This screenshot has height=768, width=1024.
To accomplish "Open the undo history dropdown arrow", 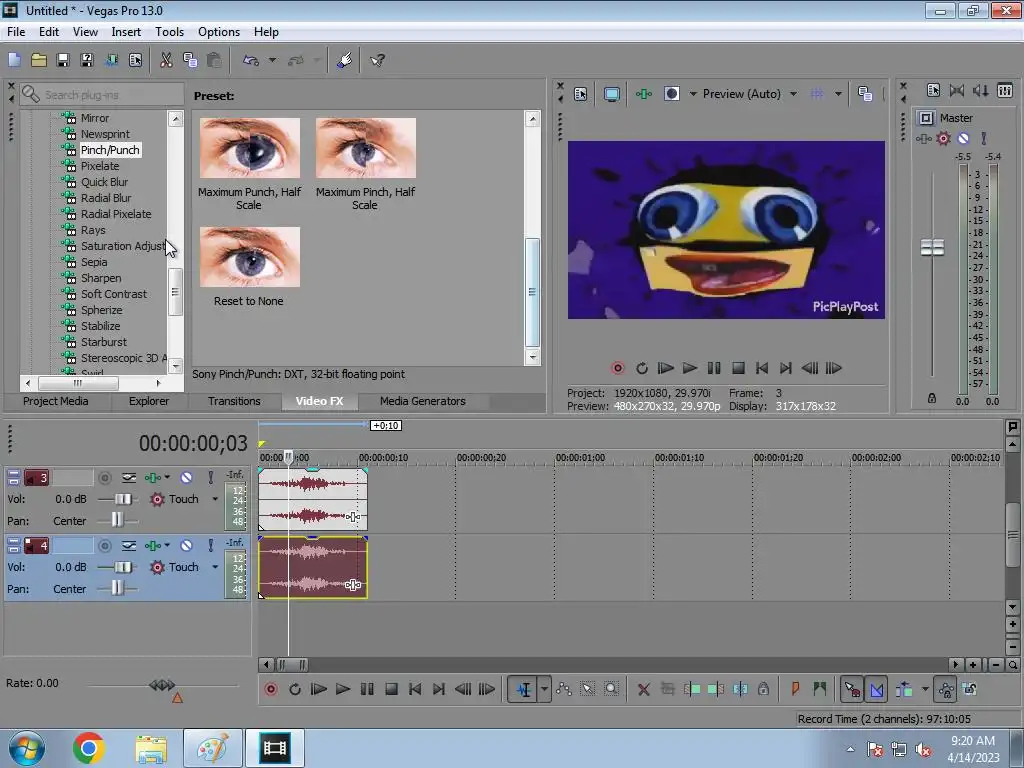I will [272, 61].
